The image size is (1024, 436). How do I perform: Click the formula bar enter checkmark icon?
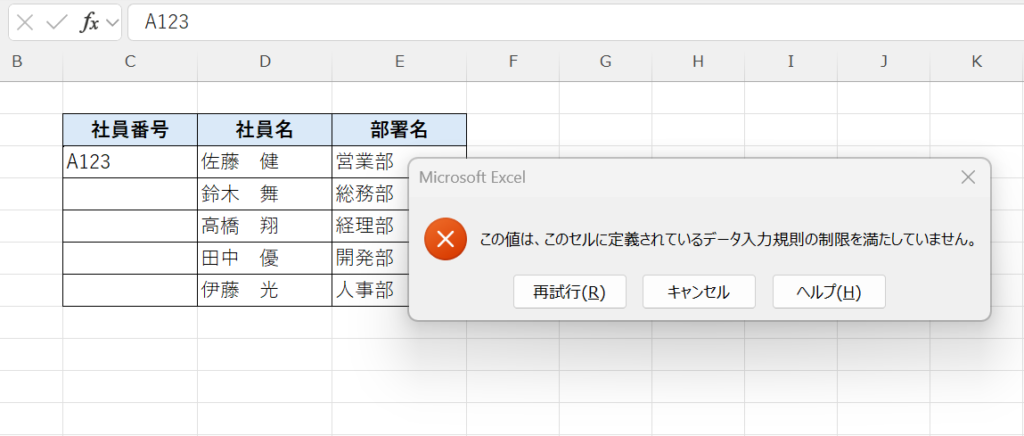[x=57, y=22]
